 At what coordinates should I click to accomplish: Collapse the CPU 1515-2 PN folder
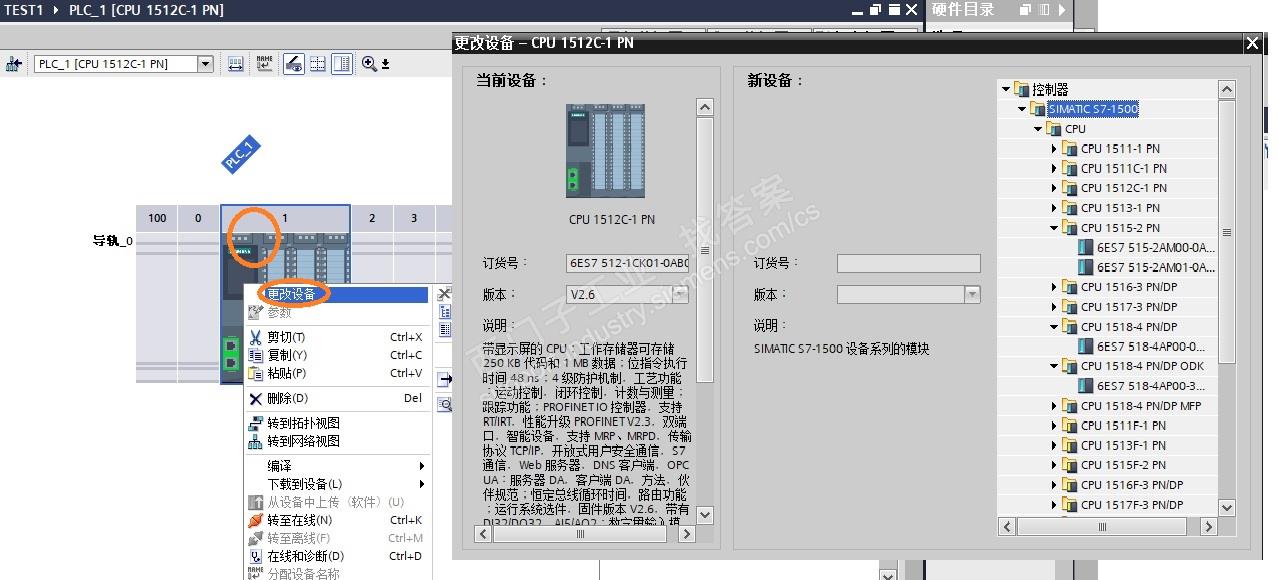point(1054,228)
